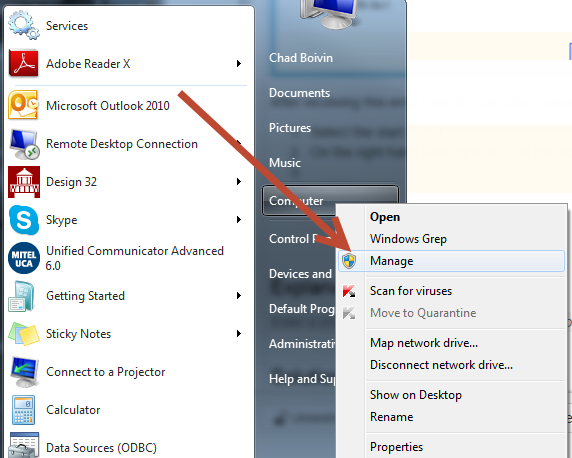Click the Microsoft Outlook 2010 label

point(108,105)
